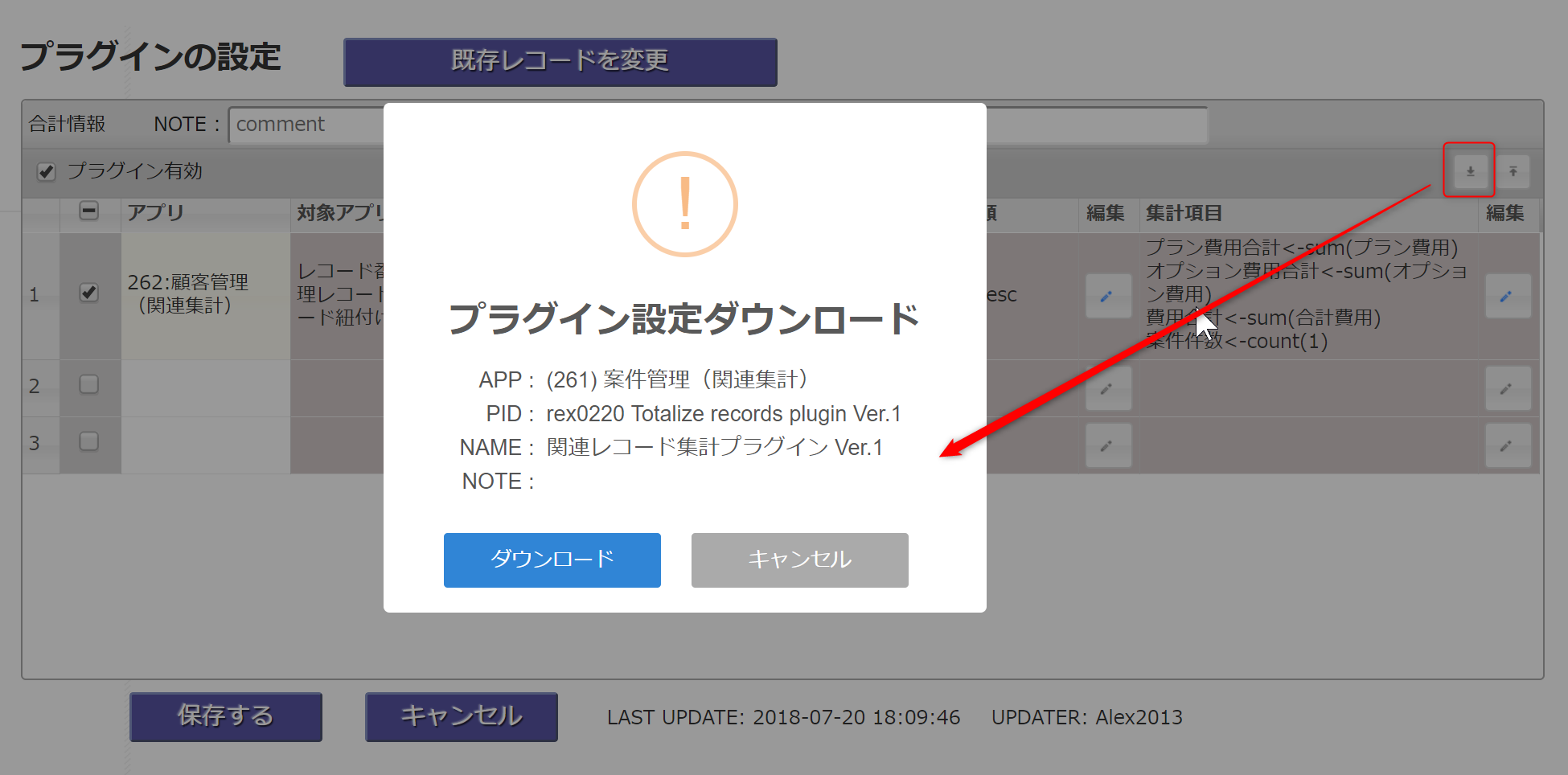Select the 262:顧客管理 app cell
This screenshot has width=1568, height=775.
[206, 295]
